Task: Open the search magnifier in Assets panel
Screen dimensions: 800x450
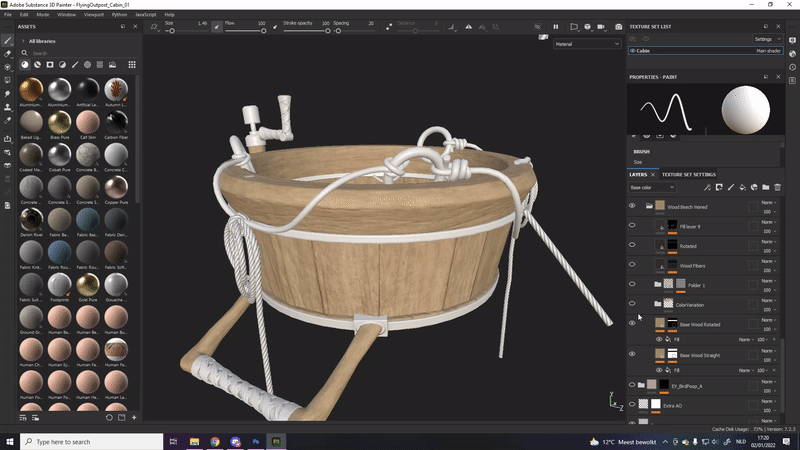Action: pos(24,53)
